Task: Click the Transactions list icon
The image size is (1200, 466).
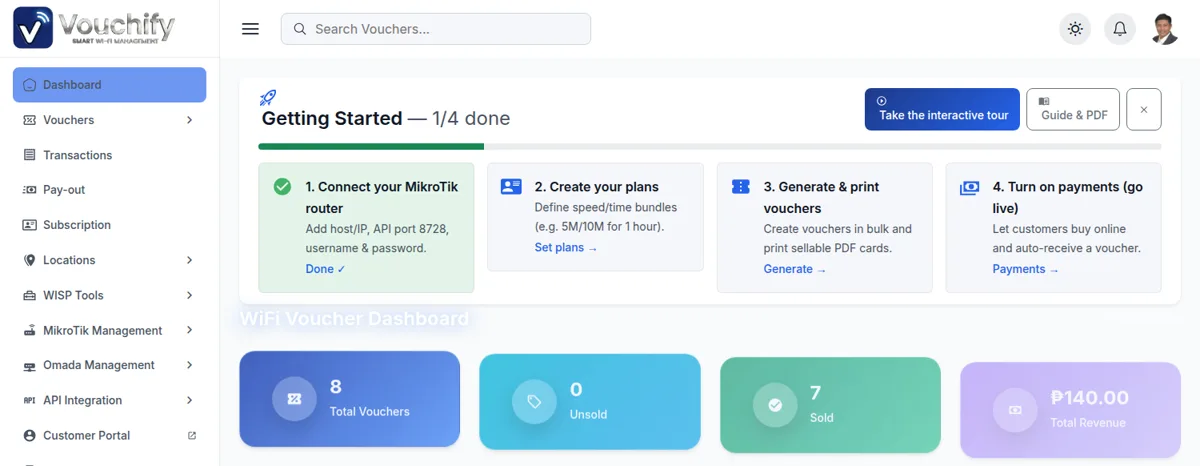Action: pyautogui.click(x=29, y=155)
